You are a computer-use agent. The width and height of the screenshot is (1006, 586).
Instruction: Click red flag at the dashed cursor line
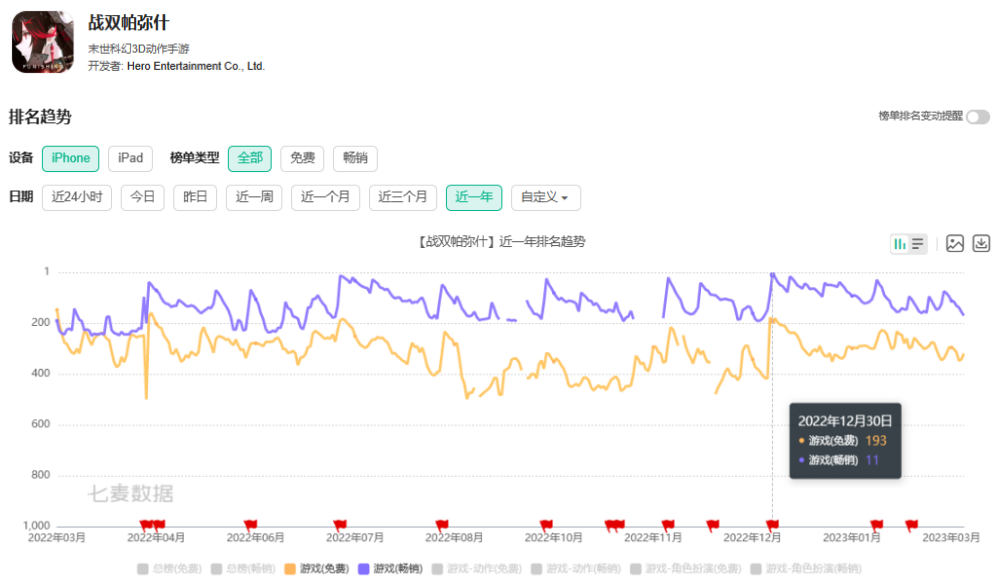[x=772, y=526]
